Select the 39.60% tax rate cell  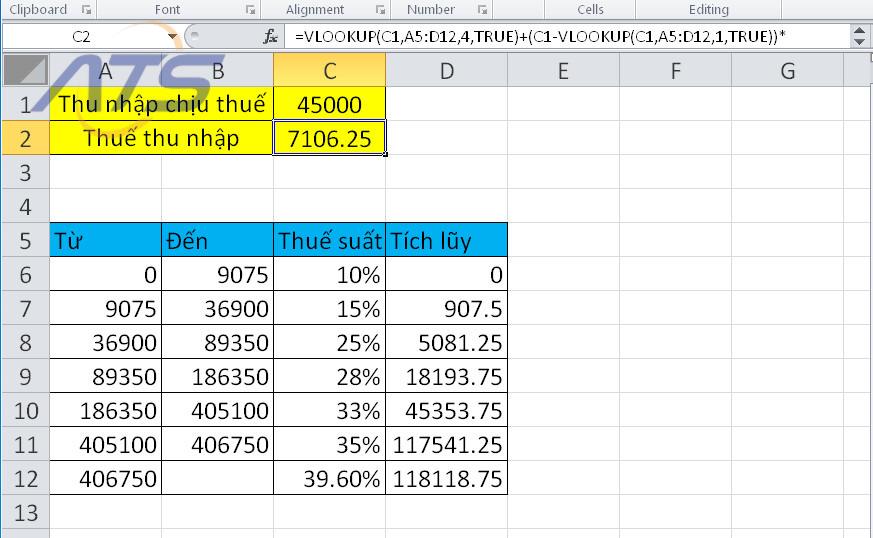click(329, 479)
